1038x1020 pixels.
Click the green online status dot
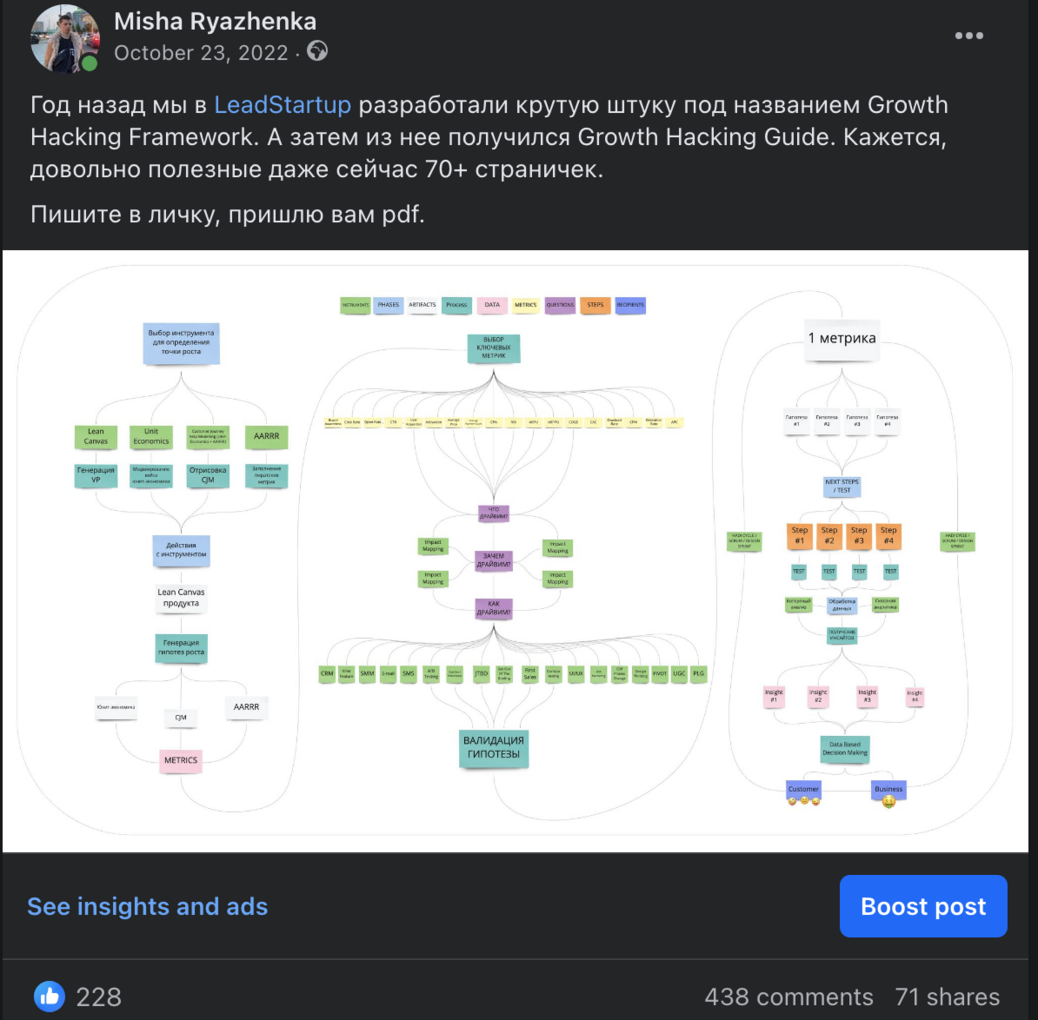(89, 64)
